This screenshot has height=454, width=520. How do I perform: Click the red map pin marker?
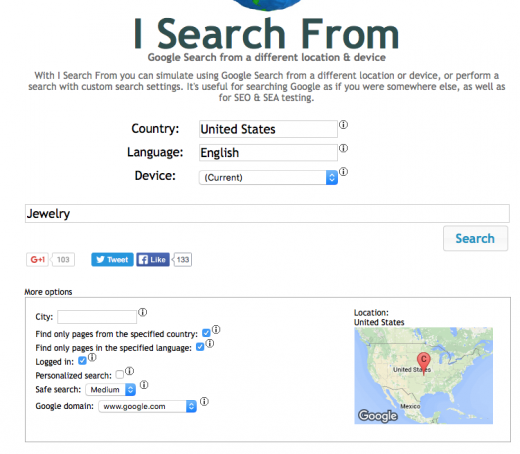424,363
